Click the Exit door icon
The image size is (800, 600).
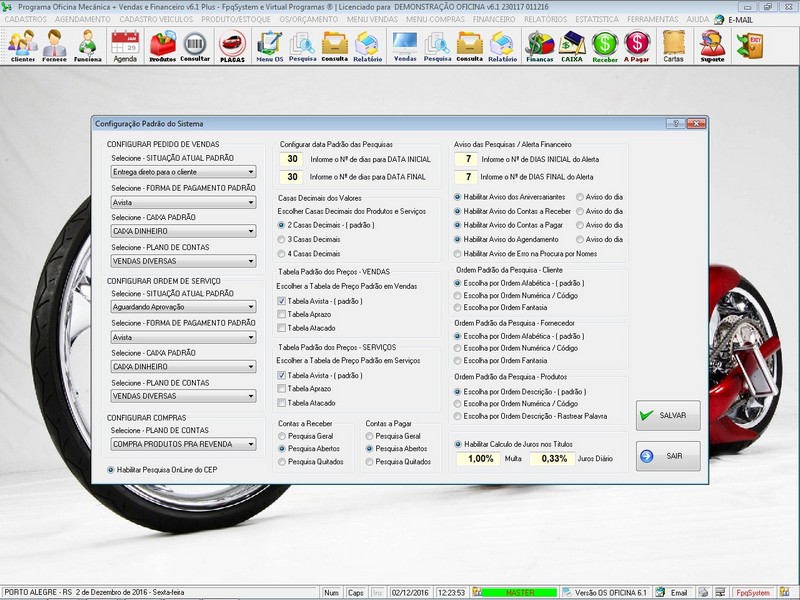coord(749,45)
